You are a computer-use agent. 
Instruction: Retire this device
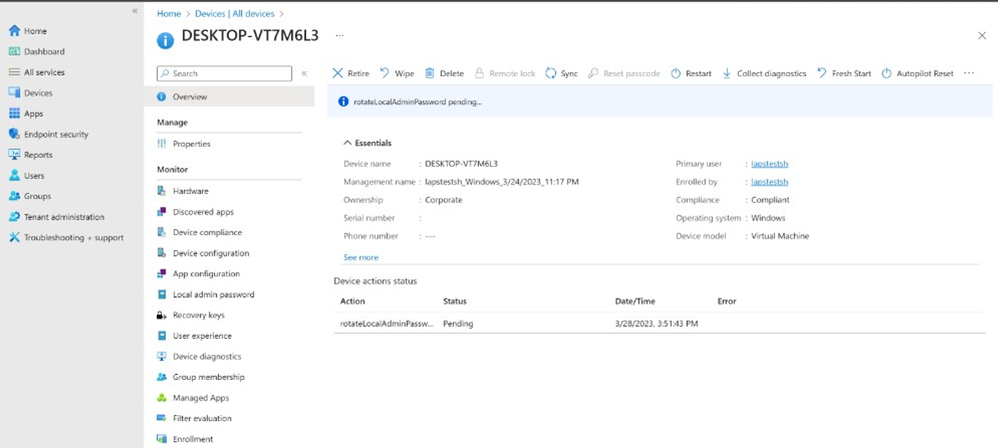351,74
